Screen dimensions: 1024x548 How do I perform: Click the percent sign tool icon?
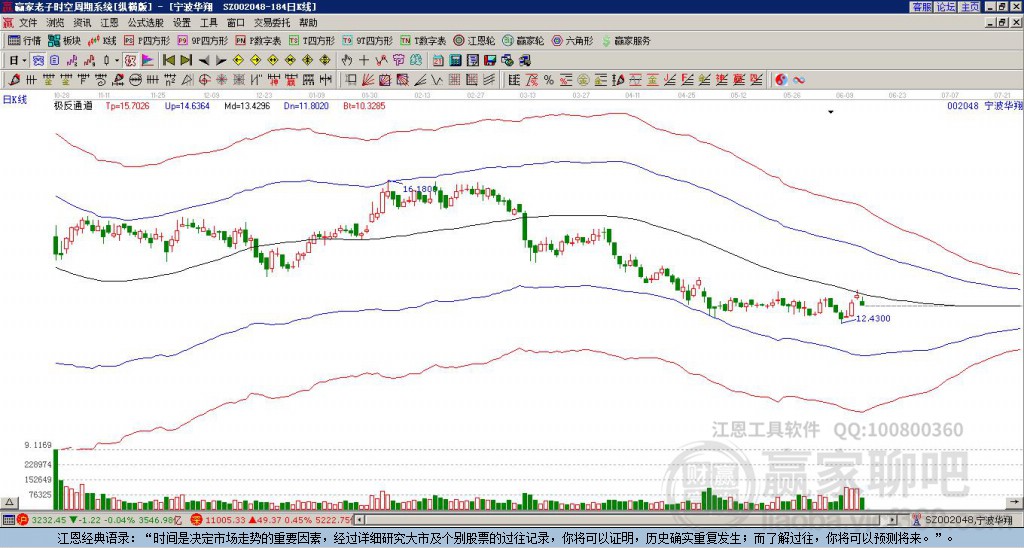coord(549,80)
